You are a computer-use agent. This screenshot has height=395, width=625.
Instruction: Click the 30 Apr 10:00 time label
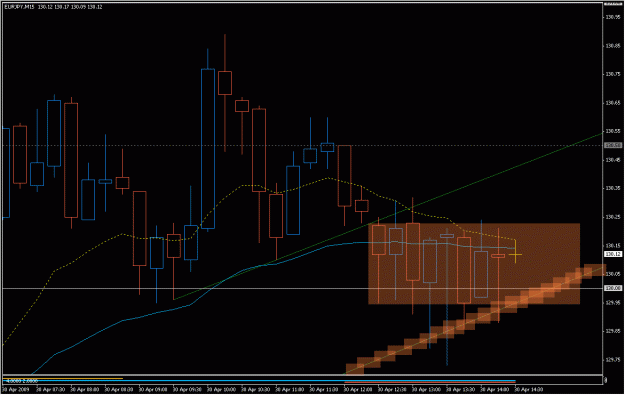coord(221,389)
